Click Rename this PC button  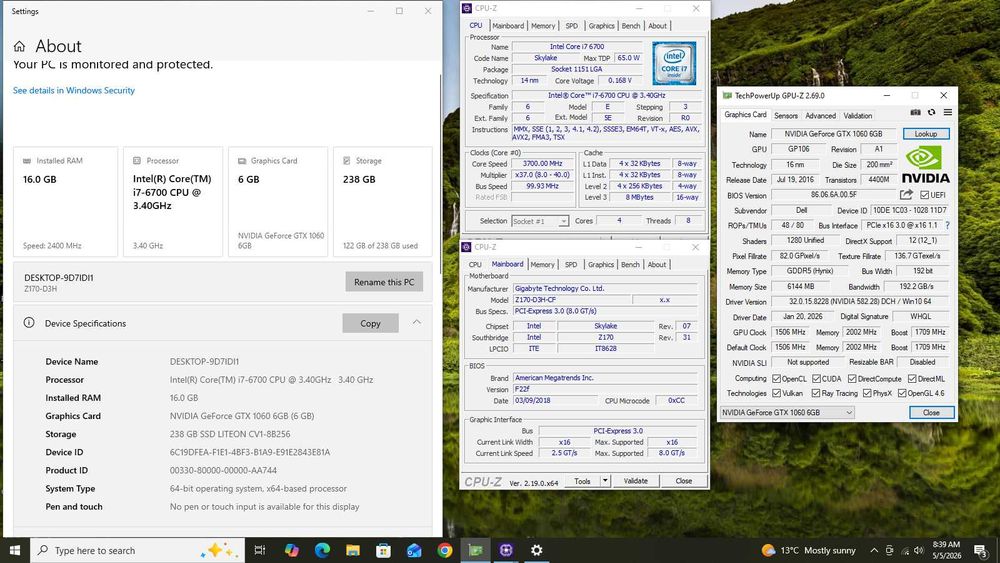[384, 282]
